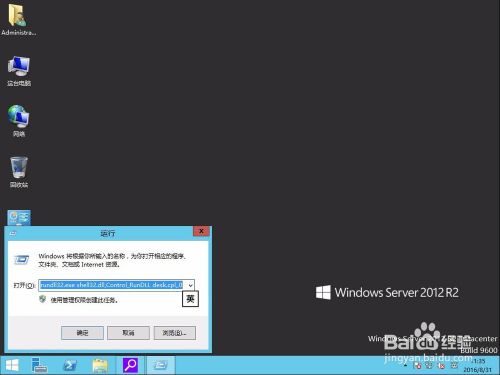Click the Run dialog title bar icon
500x375 pixels.
(13, 233)
